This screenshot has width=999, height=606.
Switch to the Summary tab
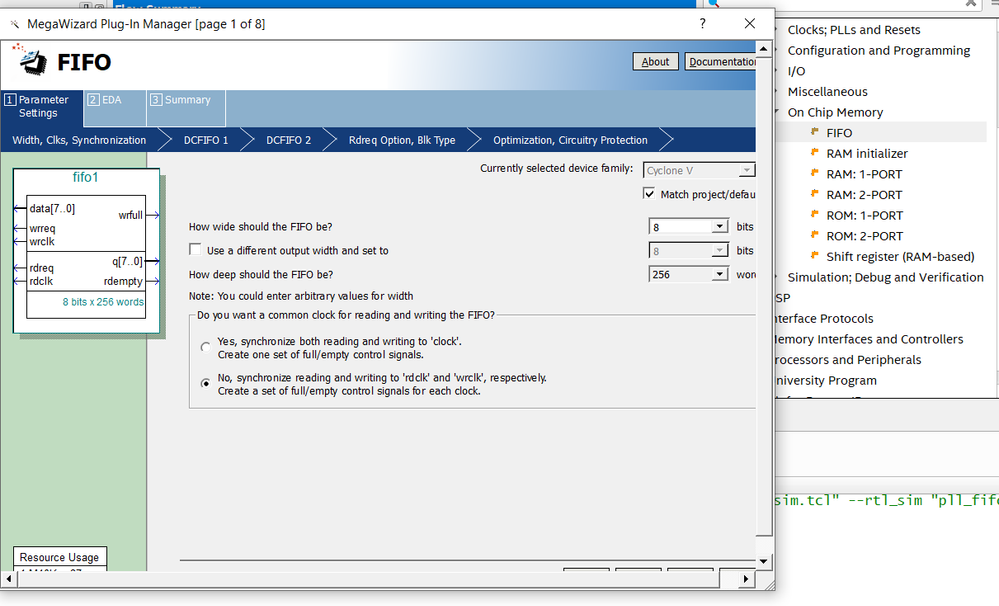tap(186, 108)
